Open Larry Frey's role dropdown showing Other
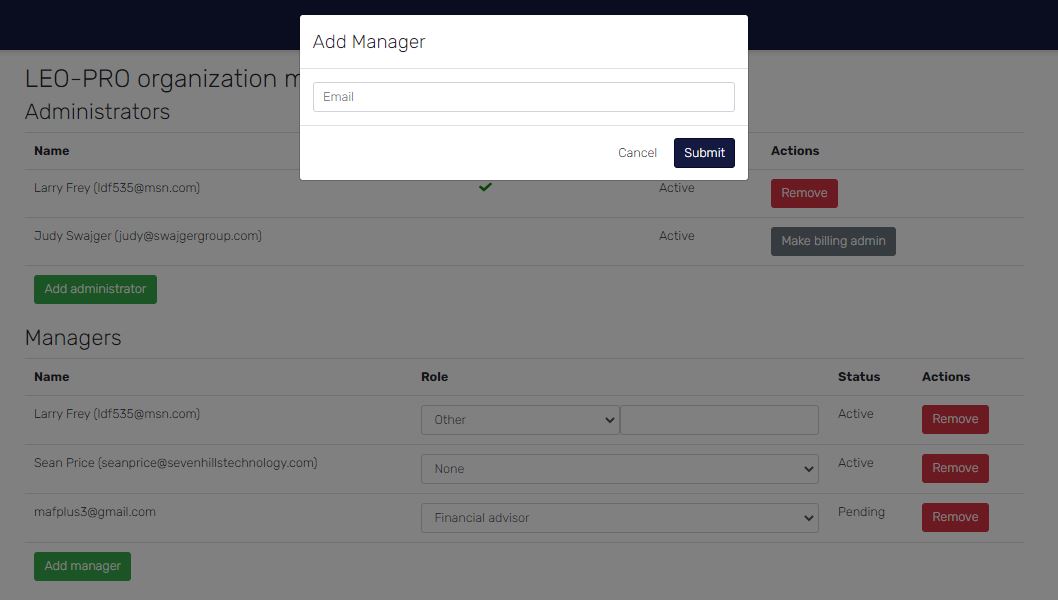 (x=520, y=419)
